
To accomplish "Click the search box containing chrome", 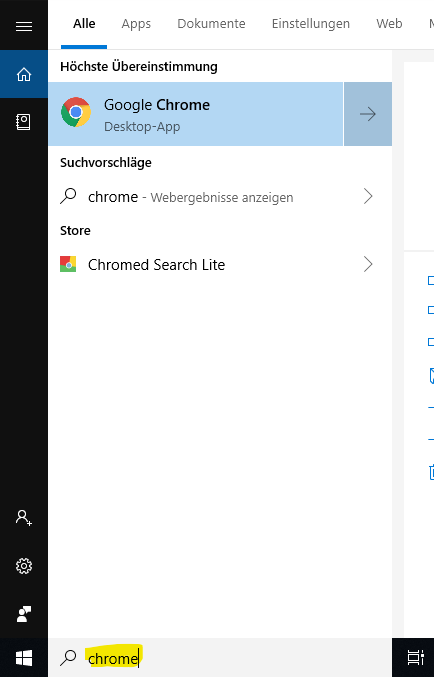I will pyautogui.click(x=220, y=658).
